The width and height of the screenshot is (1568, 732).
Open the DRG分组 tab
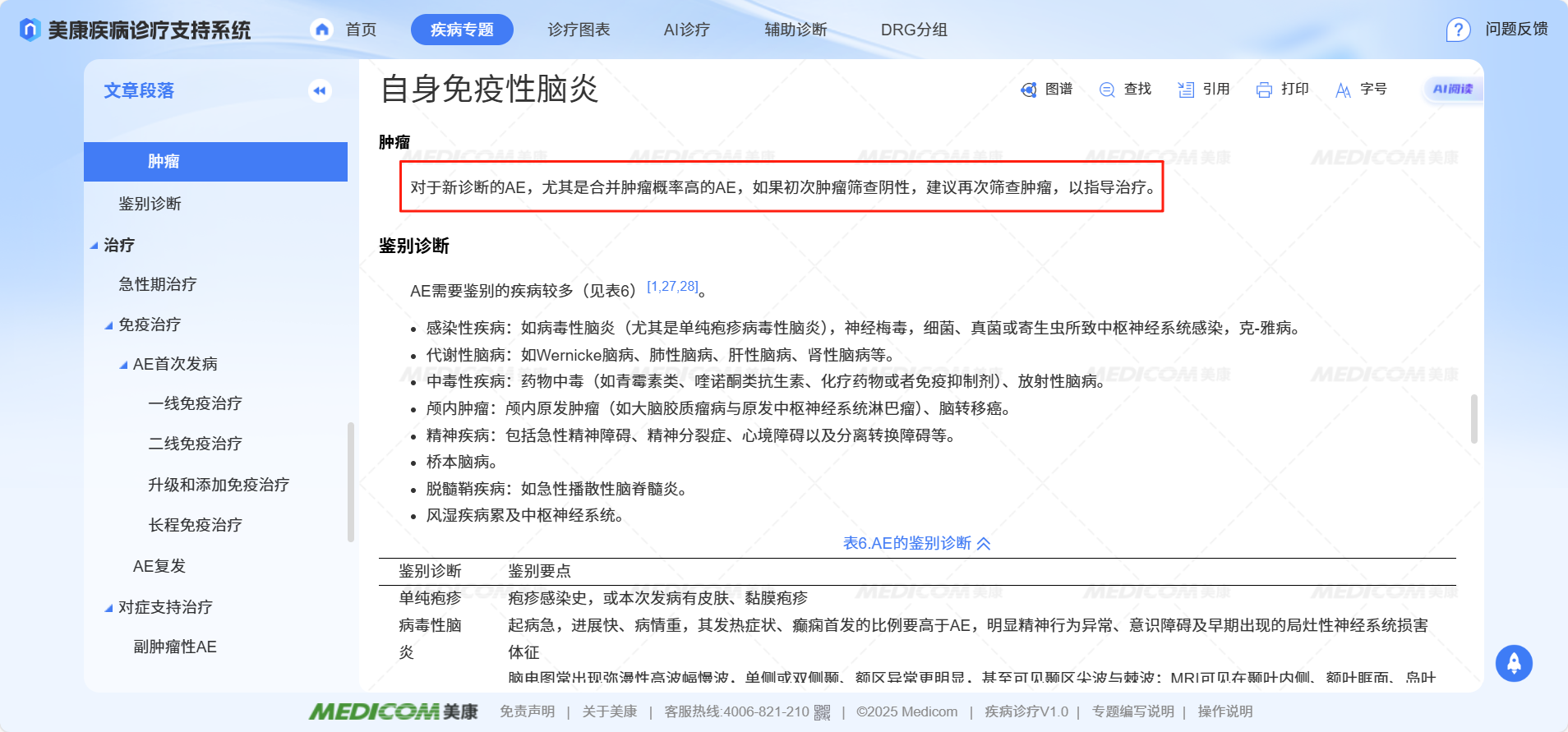[x=914, y=30]
